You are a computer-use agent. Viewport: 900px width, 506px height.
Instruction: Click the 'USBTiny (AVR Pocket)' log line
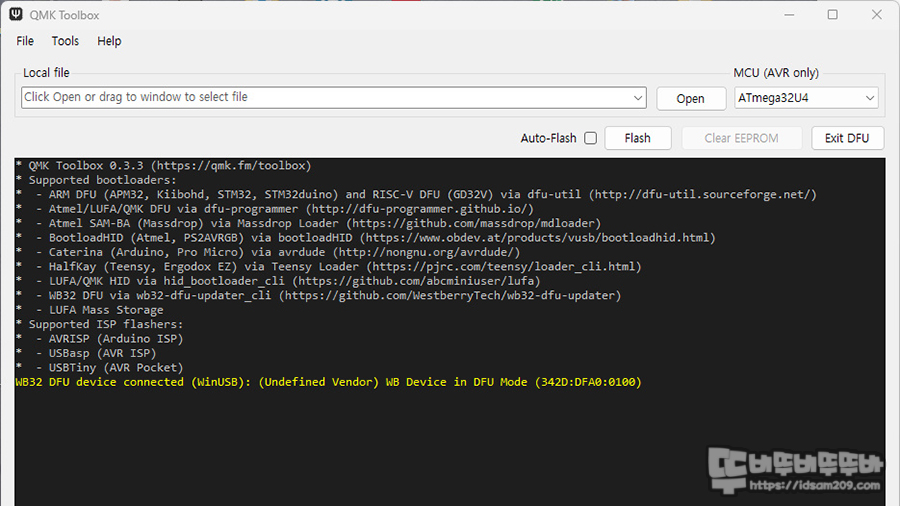[x=99, y=367]
